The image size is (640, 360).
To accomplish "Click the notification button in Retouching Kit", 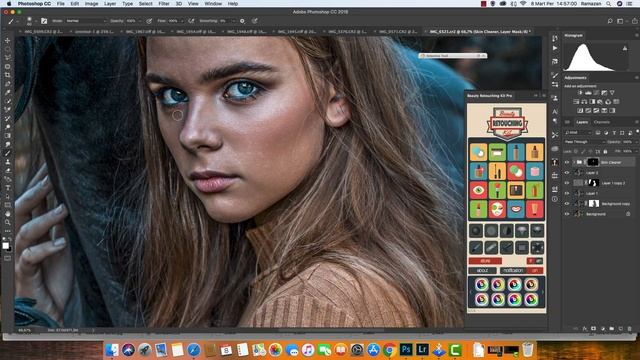I will [513, 270].
